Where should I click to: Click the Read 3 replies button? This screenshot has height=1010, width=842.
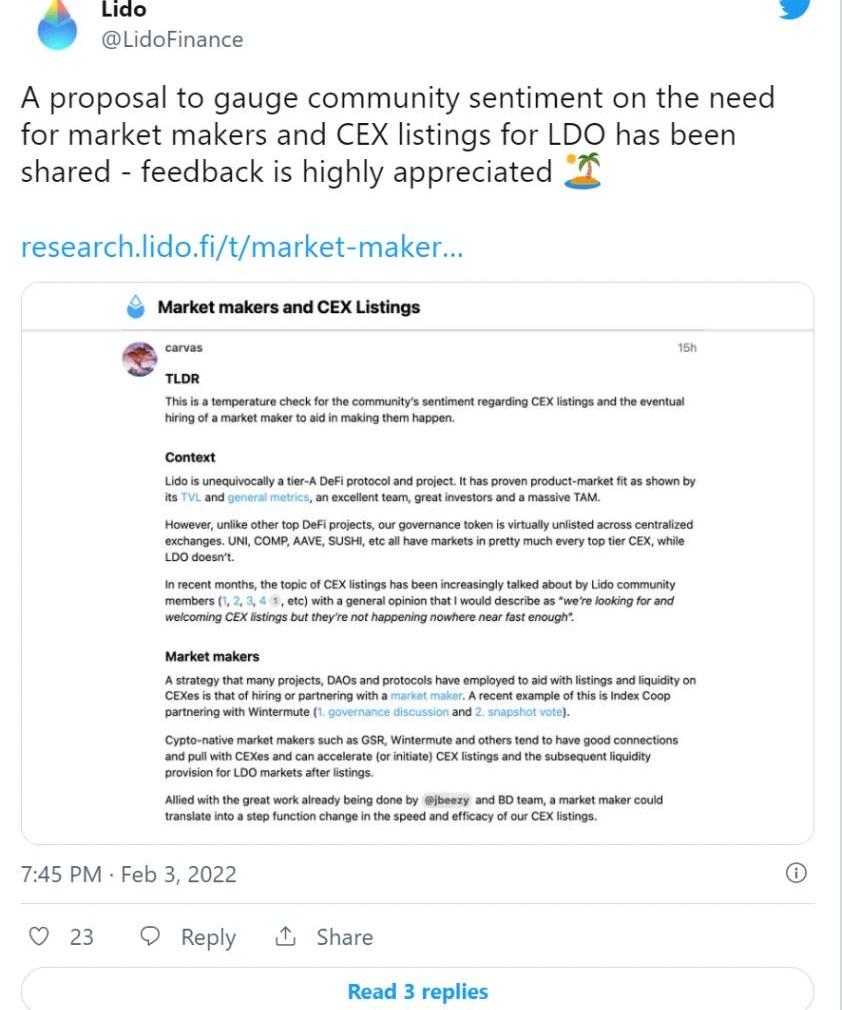point(417,992)
